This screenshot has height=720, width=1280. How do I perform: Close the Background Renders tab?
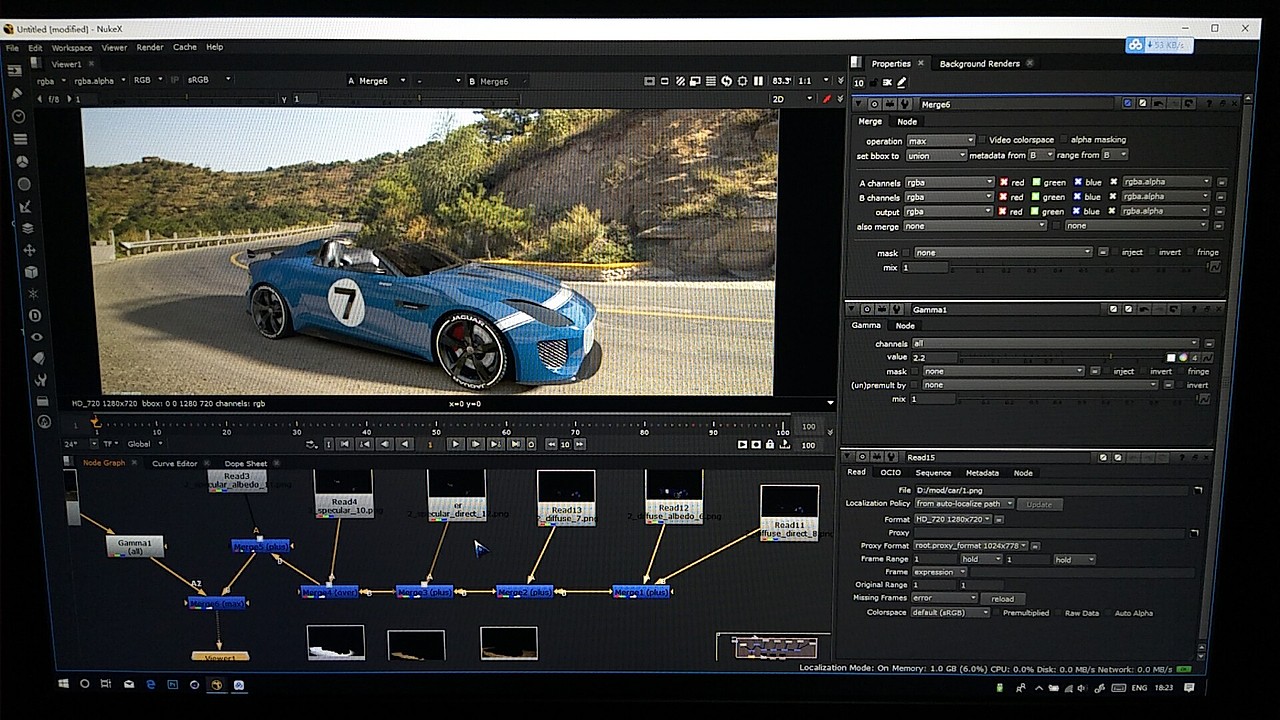pos(1029,64)
